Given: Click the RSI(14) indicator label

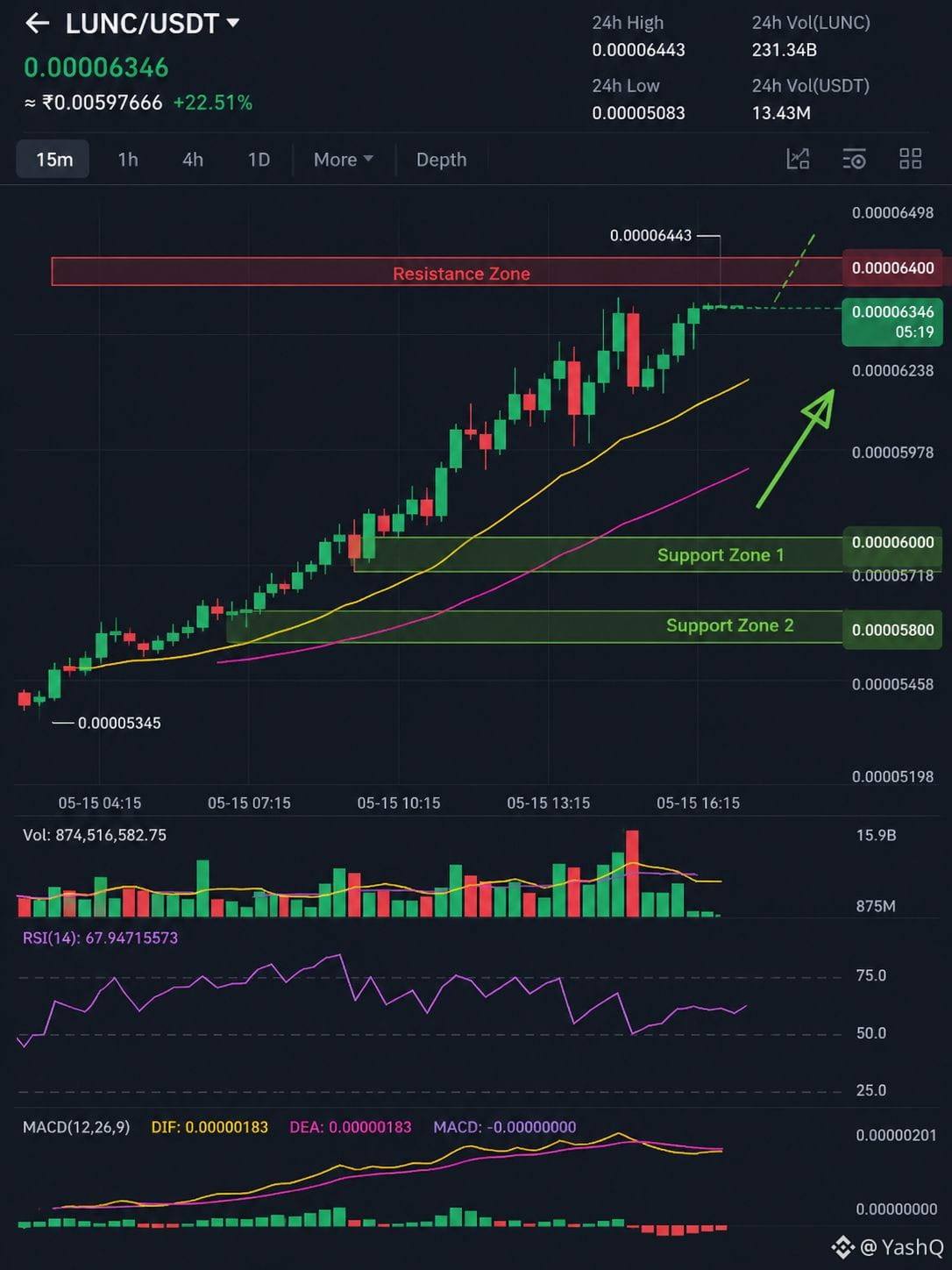Looking at the screenshot, I should coord(100,938).
